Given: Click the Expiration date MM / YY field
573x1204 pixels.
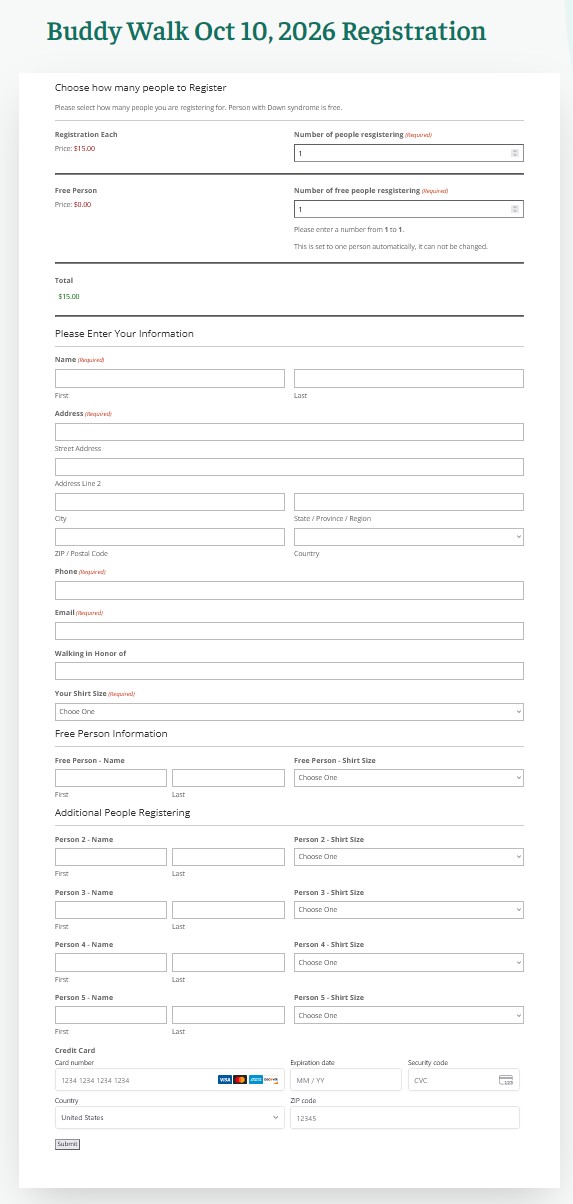Looking at the screenshot, I should pos(346,1080).
